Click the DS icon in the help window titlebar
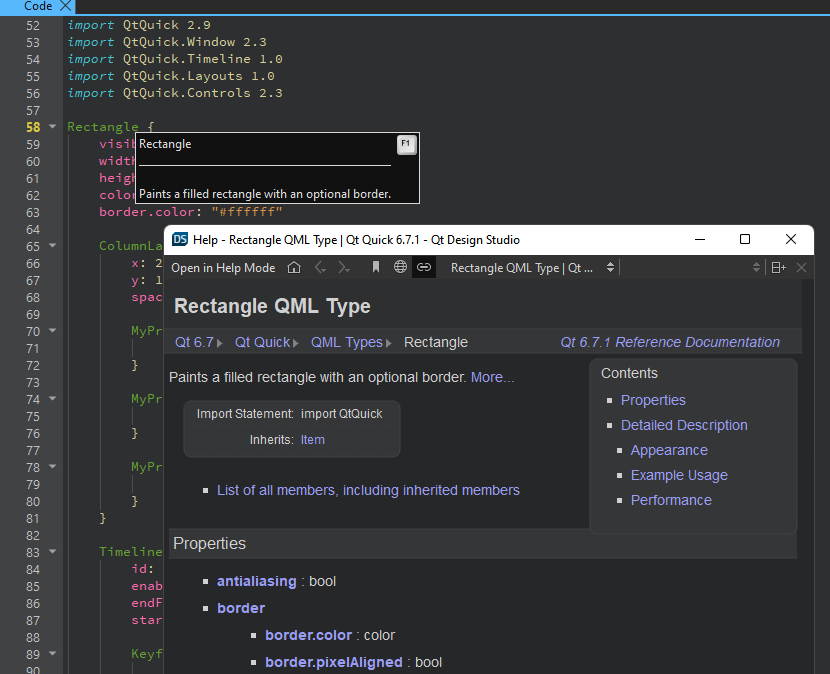 [181, 240]
